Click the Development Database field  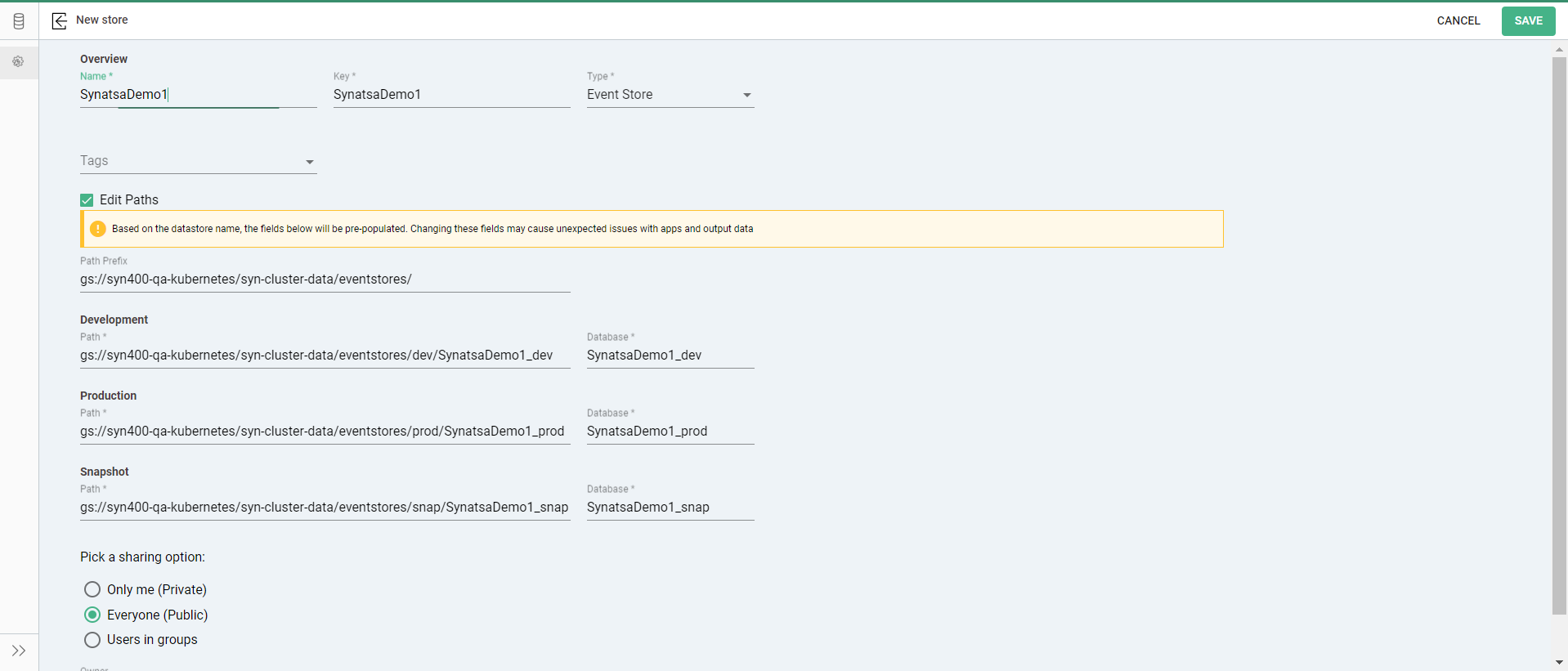670,356
